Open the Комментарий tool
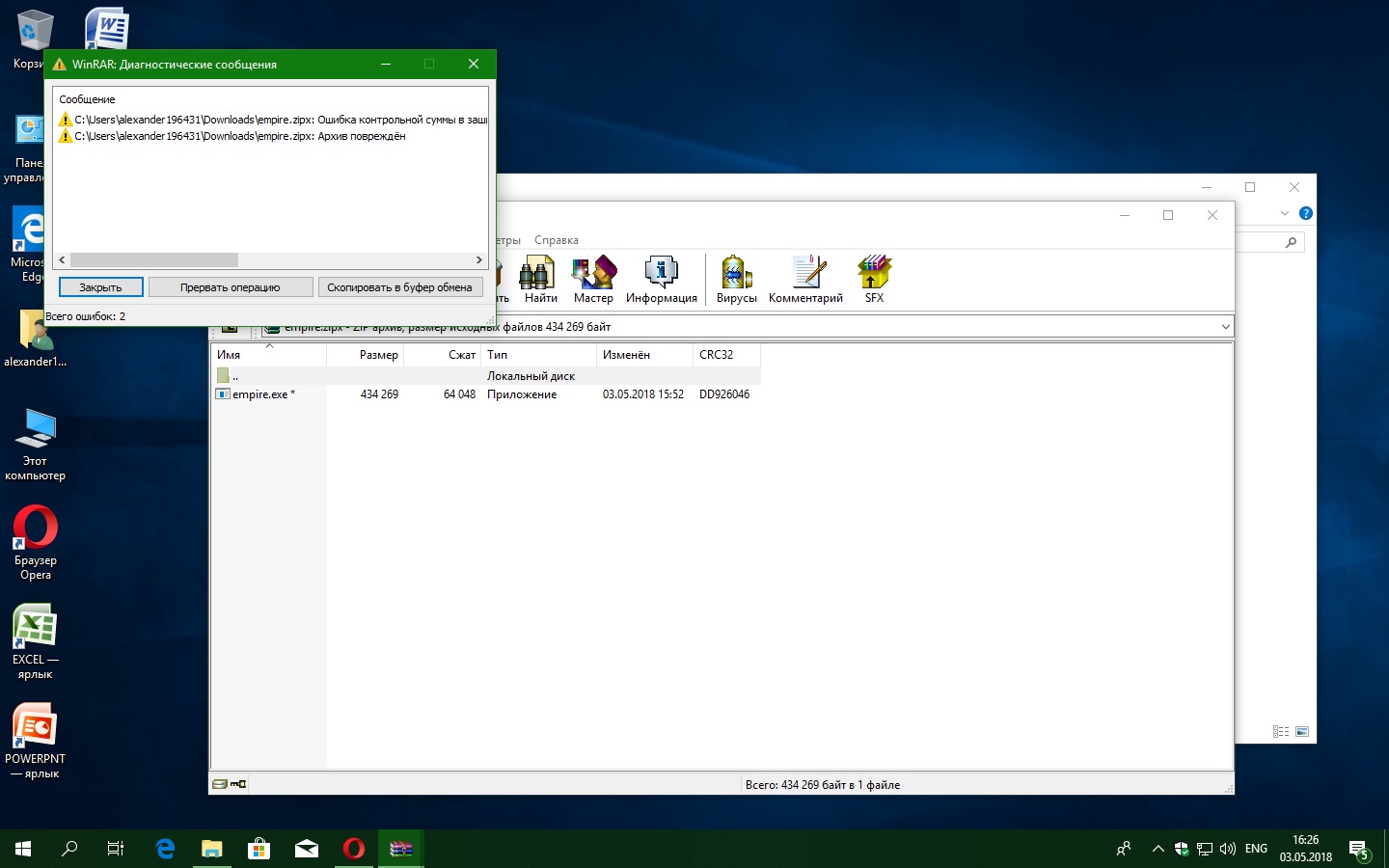 pos(805,279)
